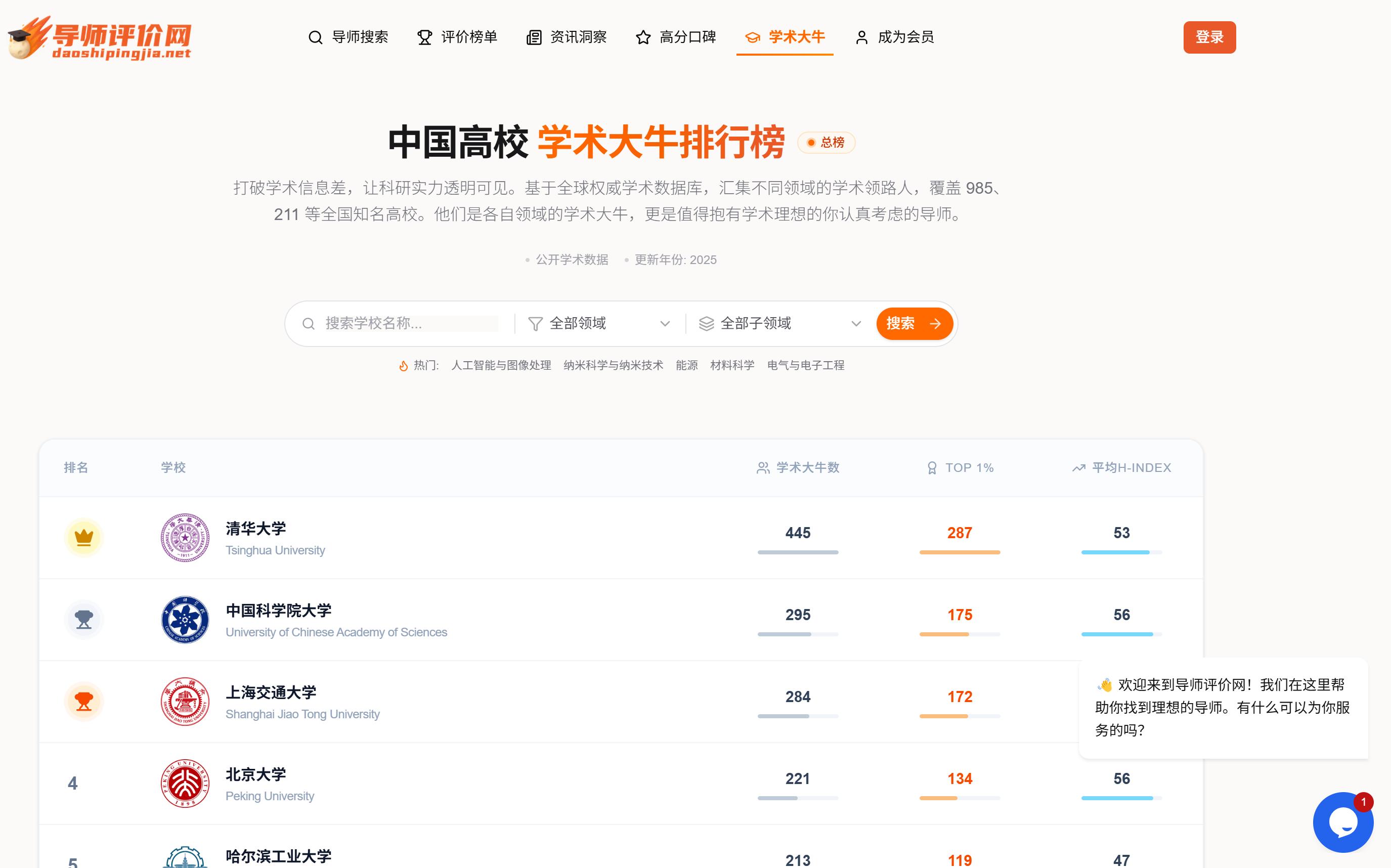
Task: Open the 清华大学 school entry
Action: [621, 538]
